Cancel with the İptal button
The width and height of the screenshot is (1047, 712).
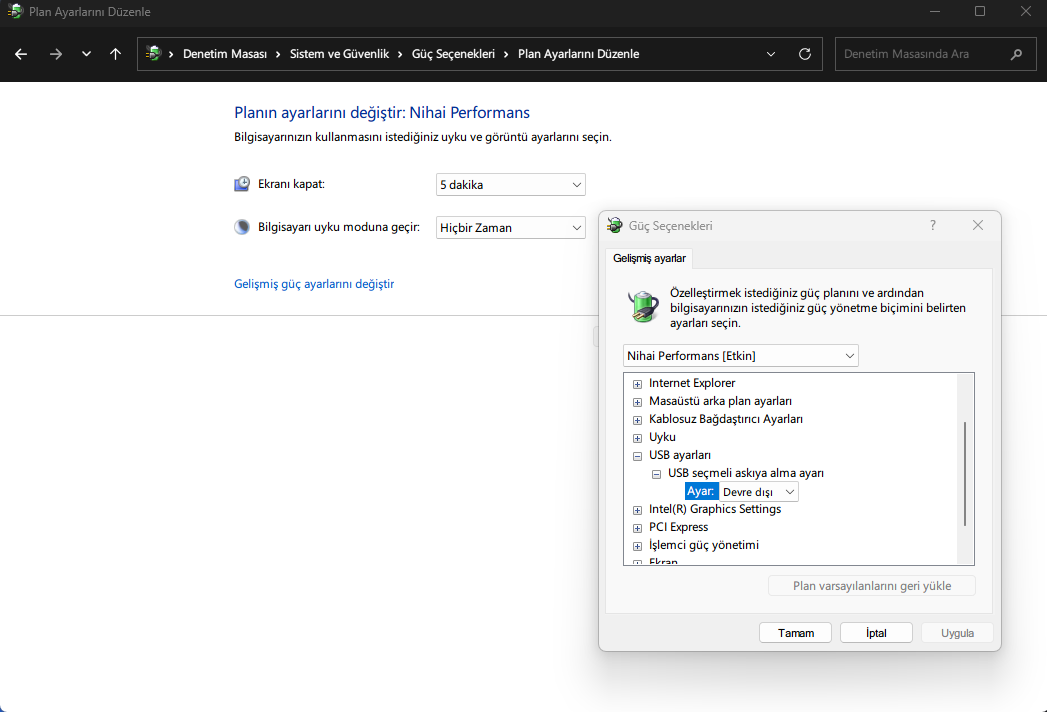(876, 633)
